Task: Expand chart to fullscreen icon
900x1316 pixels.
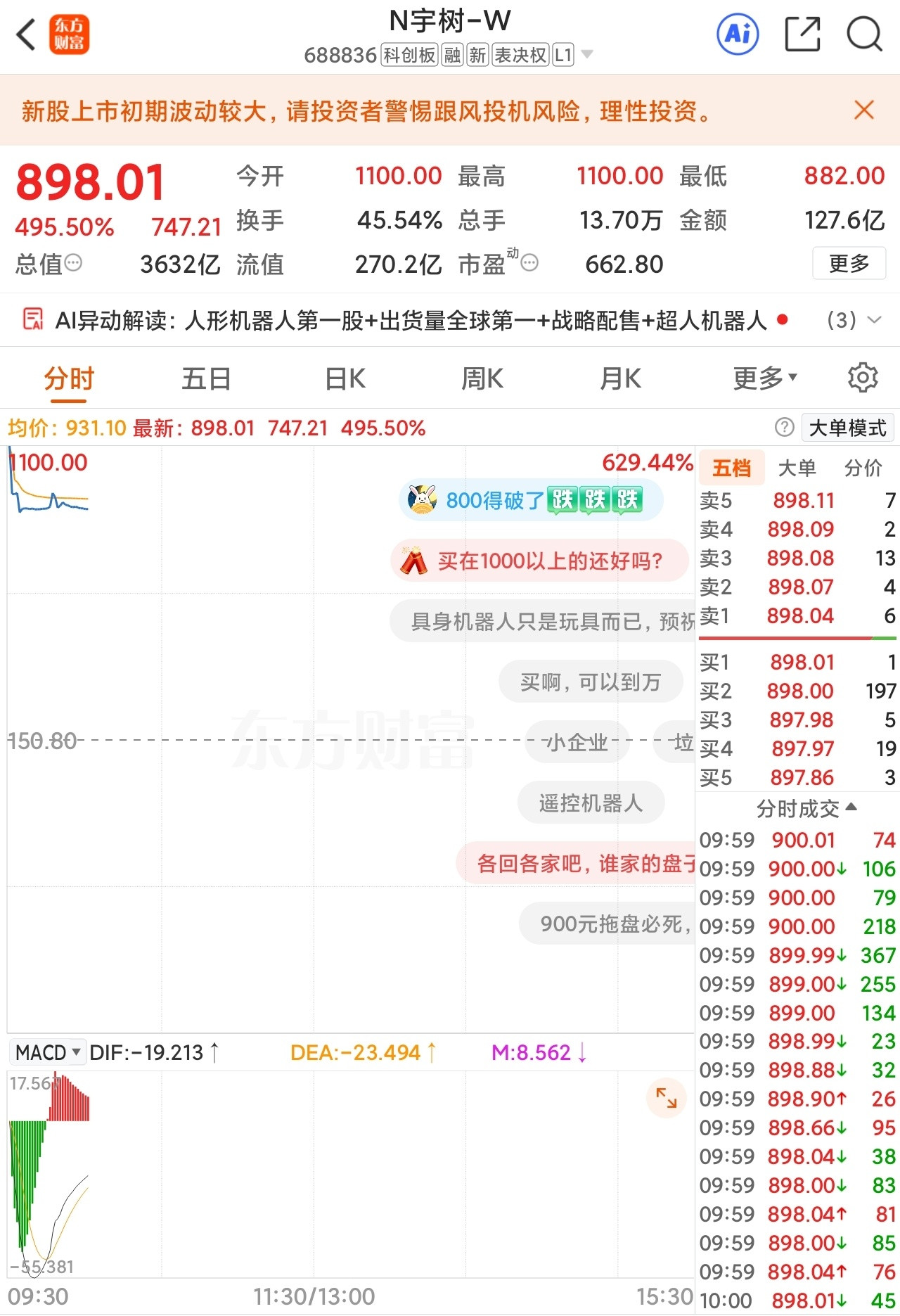Action: 666,1097
